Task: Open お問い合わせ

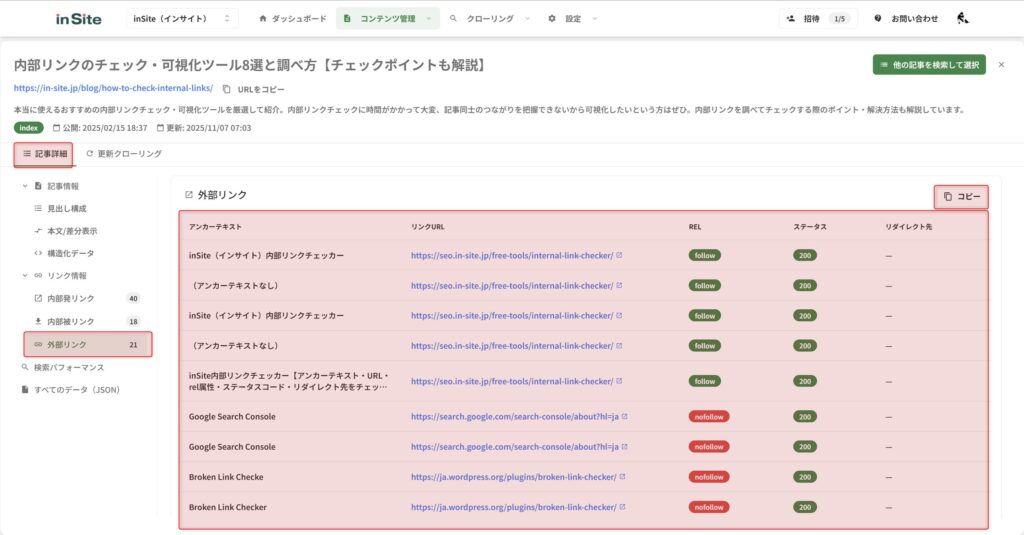Action: tap(906, 19)
